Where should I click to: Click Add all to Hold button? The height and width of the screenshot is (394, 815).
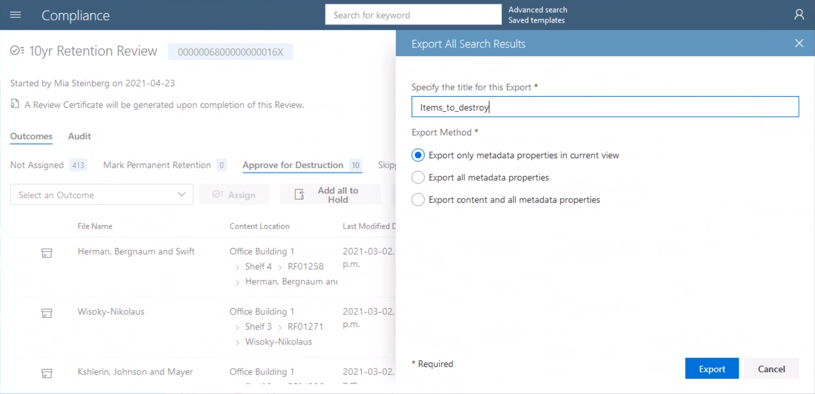coord(330,195)
